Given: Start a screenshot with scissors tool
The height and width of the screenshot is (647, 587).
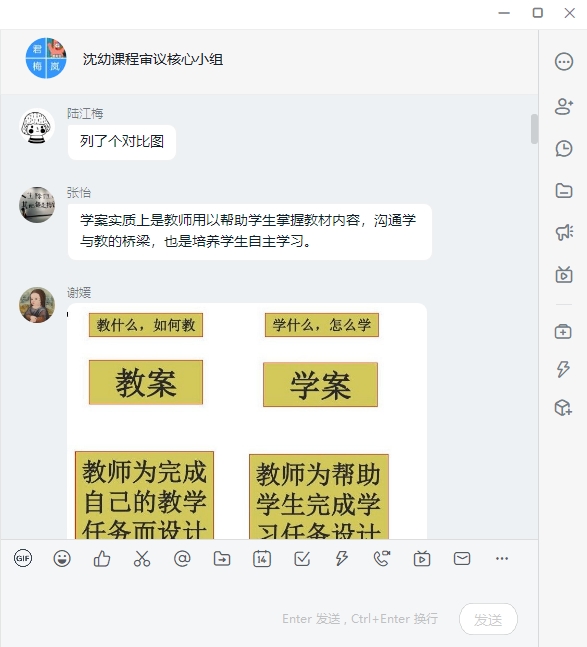Looking at the screenshot, I should pos(142,559).
